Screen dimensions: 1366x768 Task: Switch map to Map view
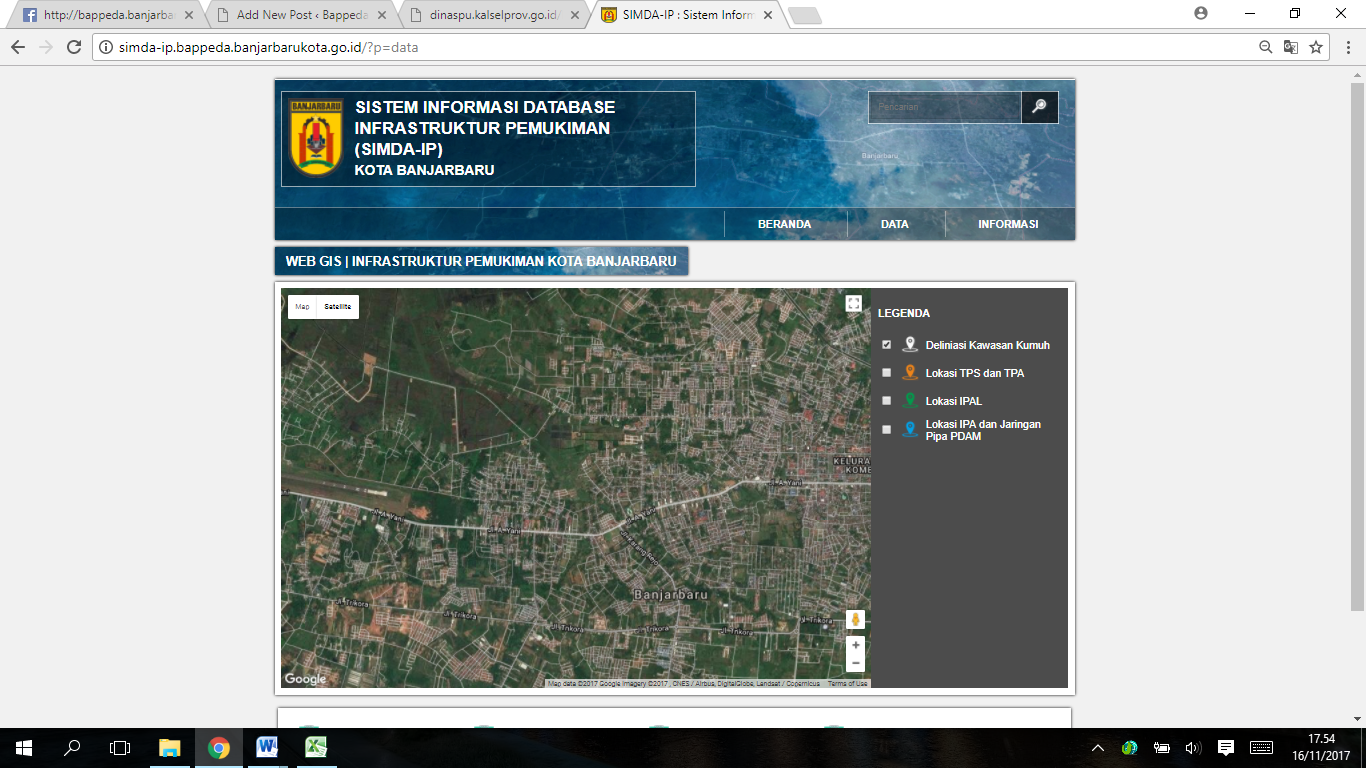click(x=302, y=307)
